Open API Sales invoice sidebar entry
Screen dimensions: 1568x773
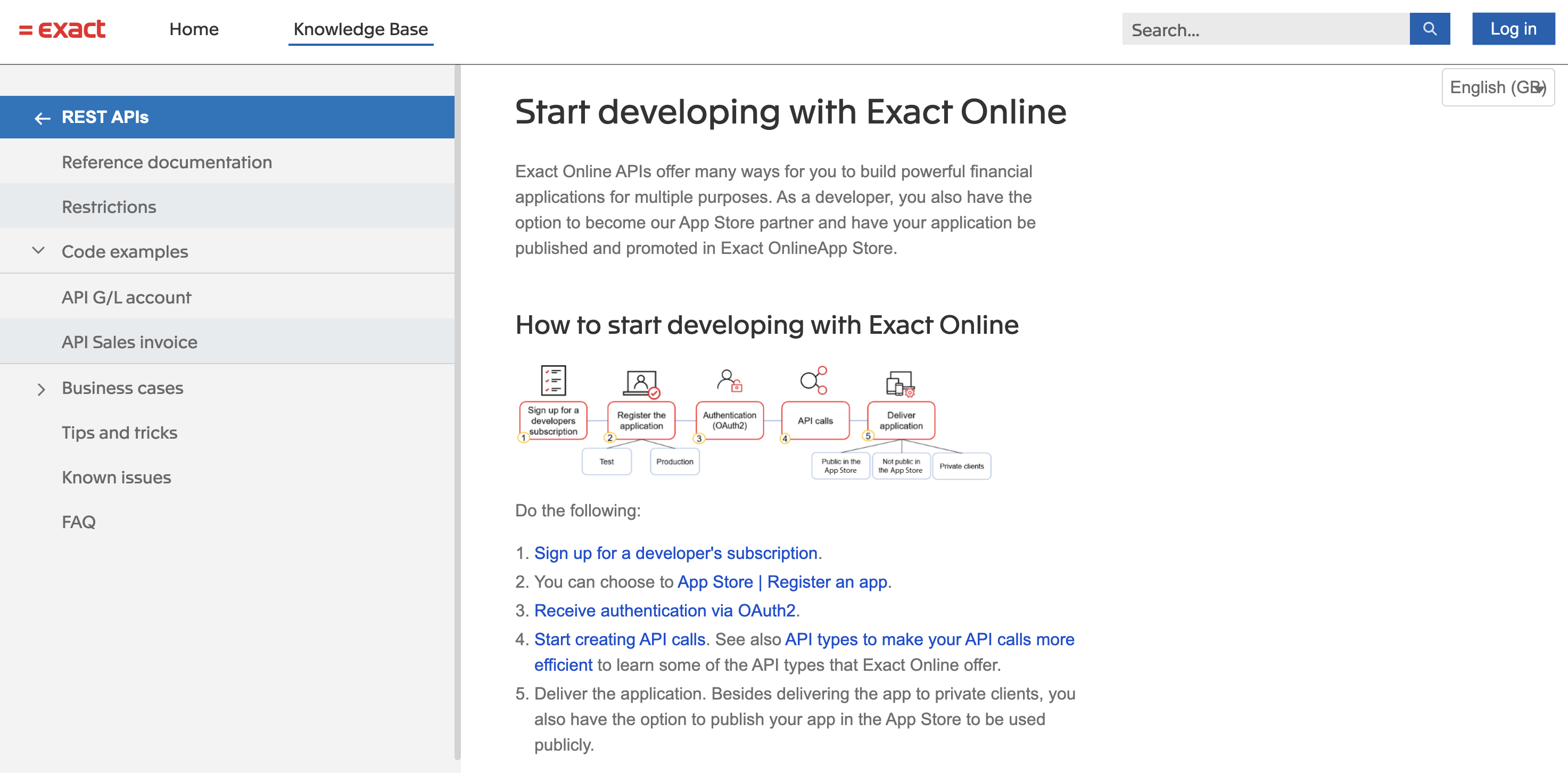[227, 341]
